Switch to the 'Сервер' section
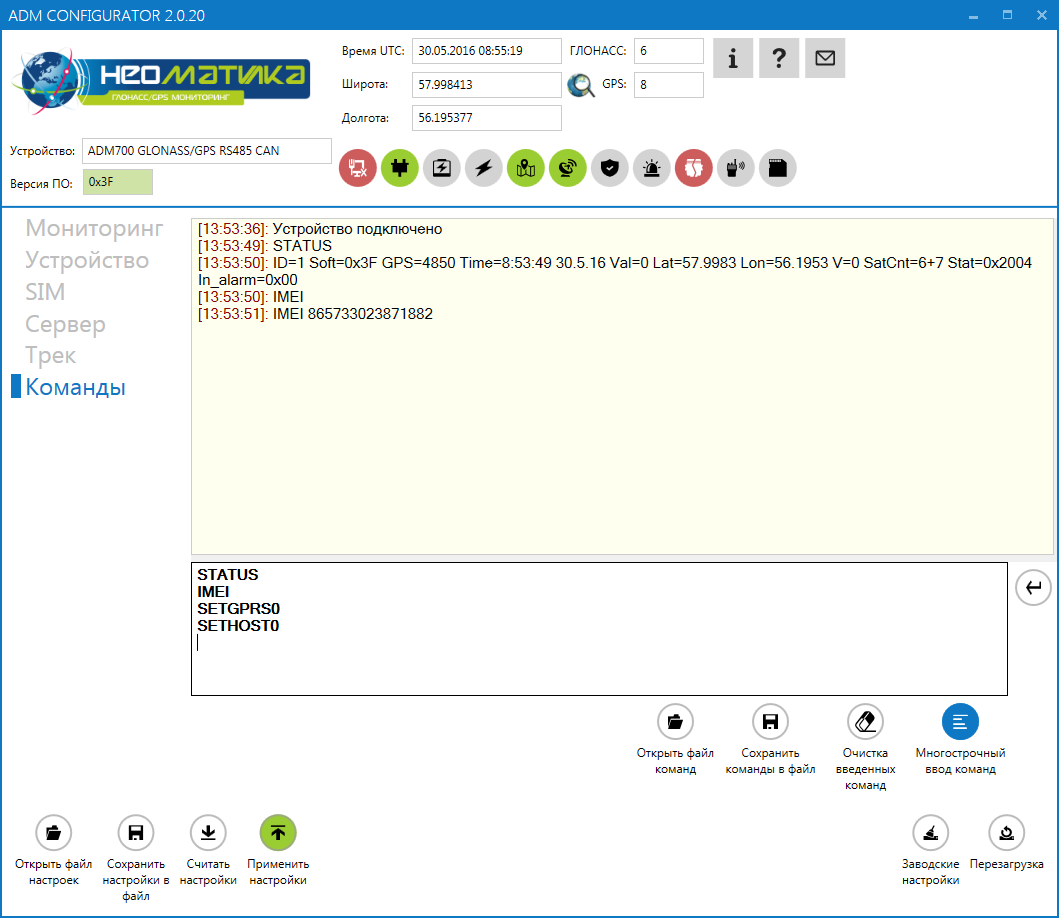 65,324
